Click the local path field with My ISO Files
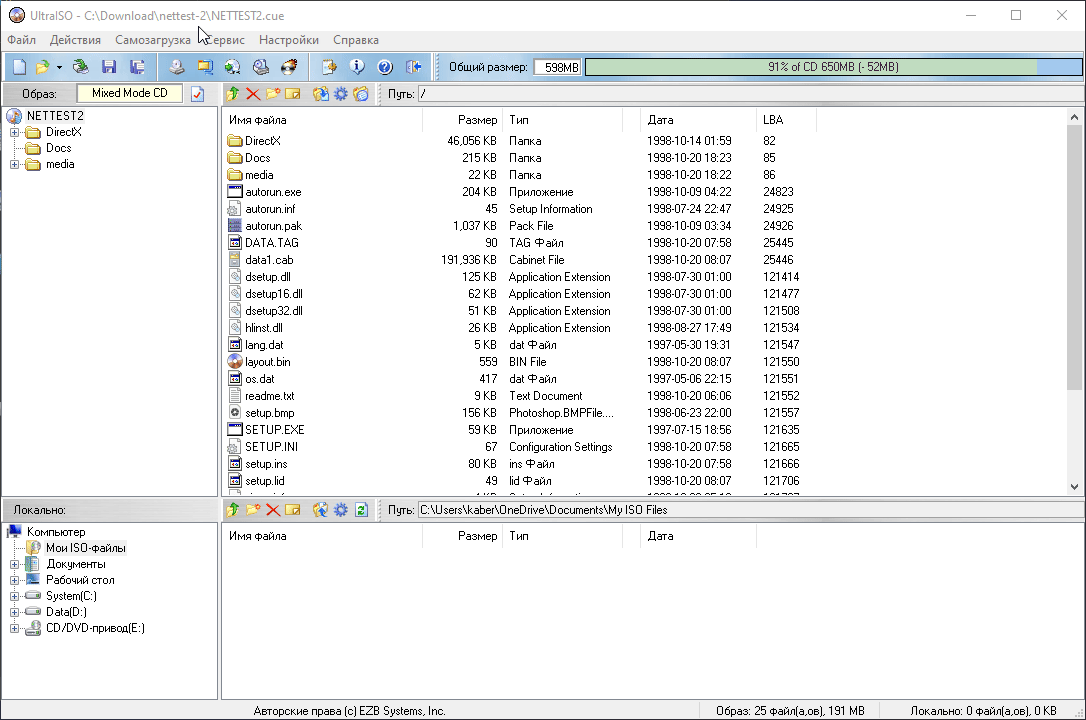This screenshot has height=720, width=1086. (750, 510)
